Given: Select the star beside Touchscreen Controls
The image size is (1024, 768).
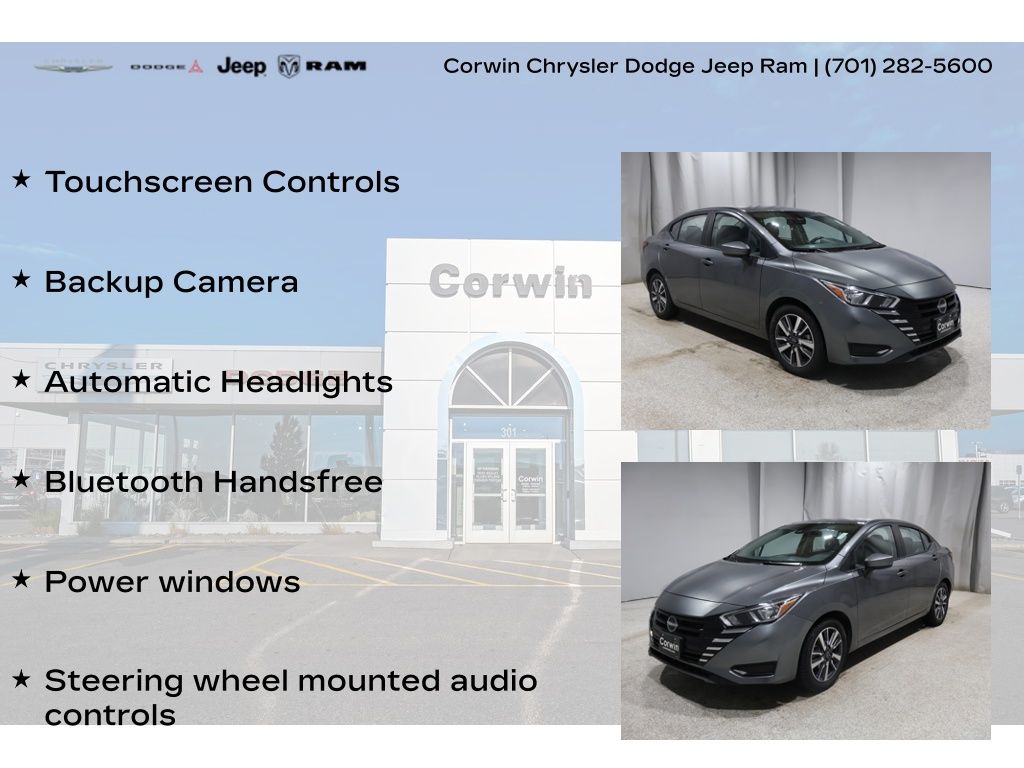Looking at the screenshot, I should click(x=21, y=181).
